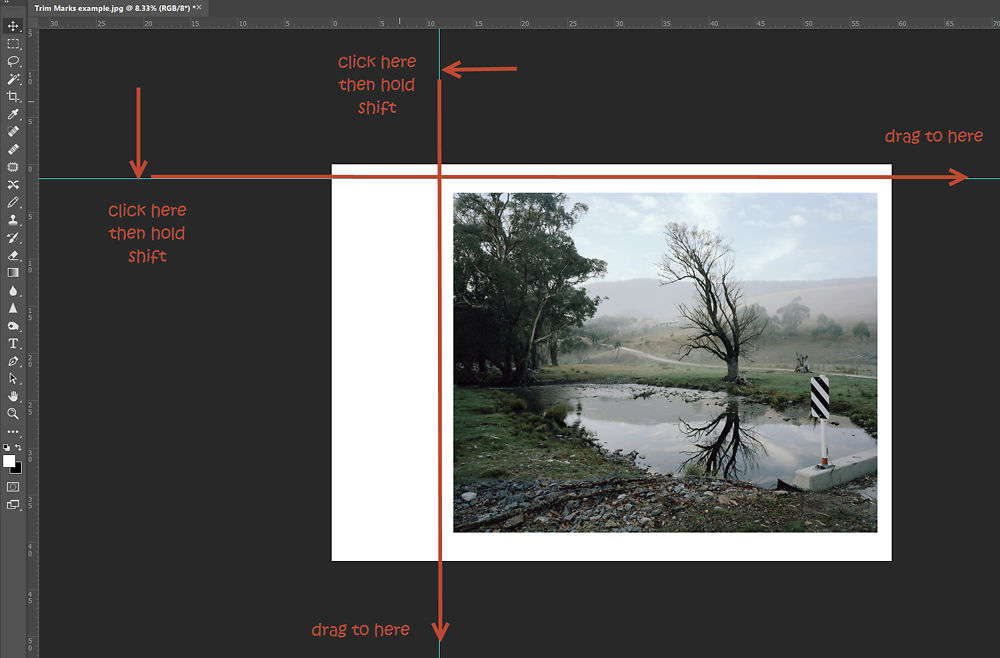Select the Move tool
The width and height of the screenshot is (1000, 658).
[13, 26]
